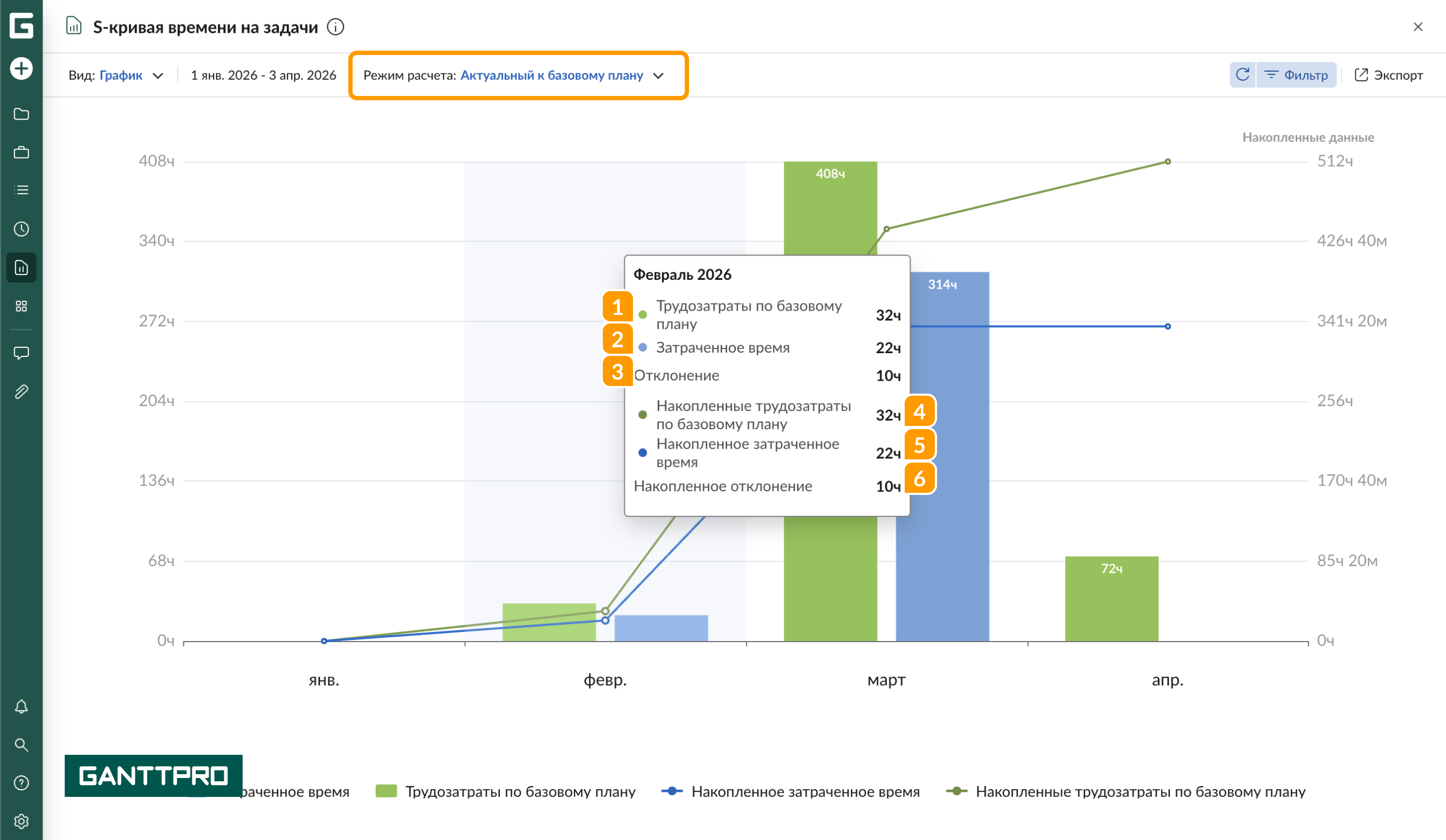Click the info icon beside report title
The width and height of the screenshot is (1446, 840).
tap(336, 27)
